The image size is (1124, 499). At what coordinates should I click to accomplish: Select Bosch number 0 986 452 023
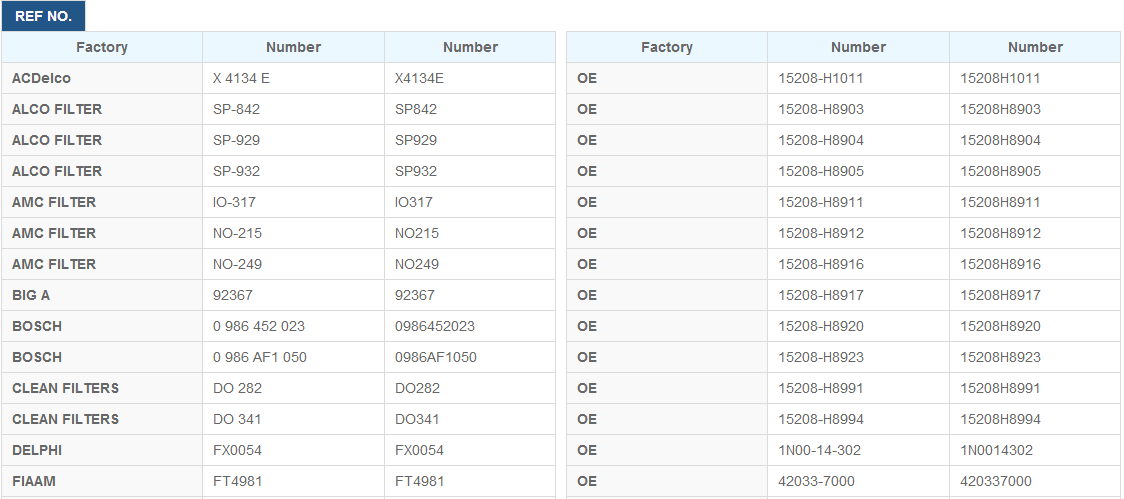tap(293, 326)
